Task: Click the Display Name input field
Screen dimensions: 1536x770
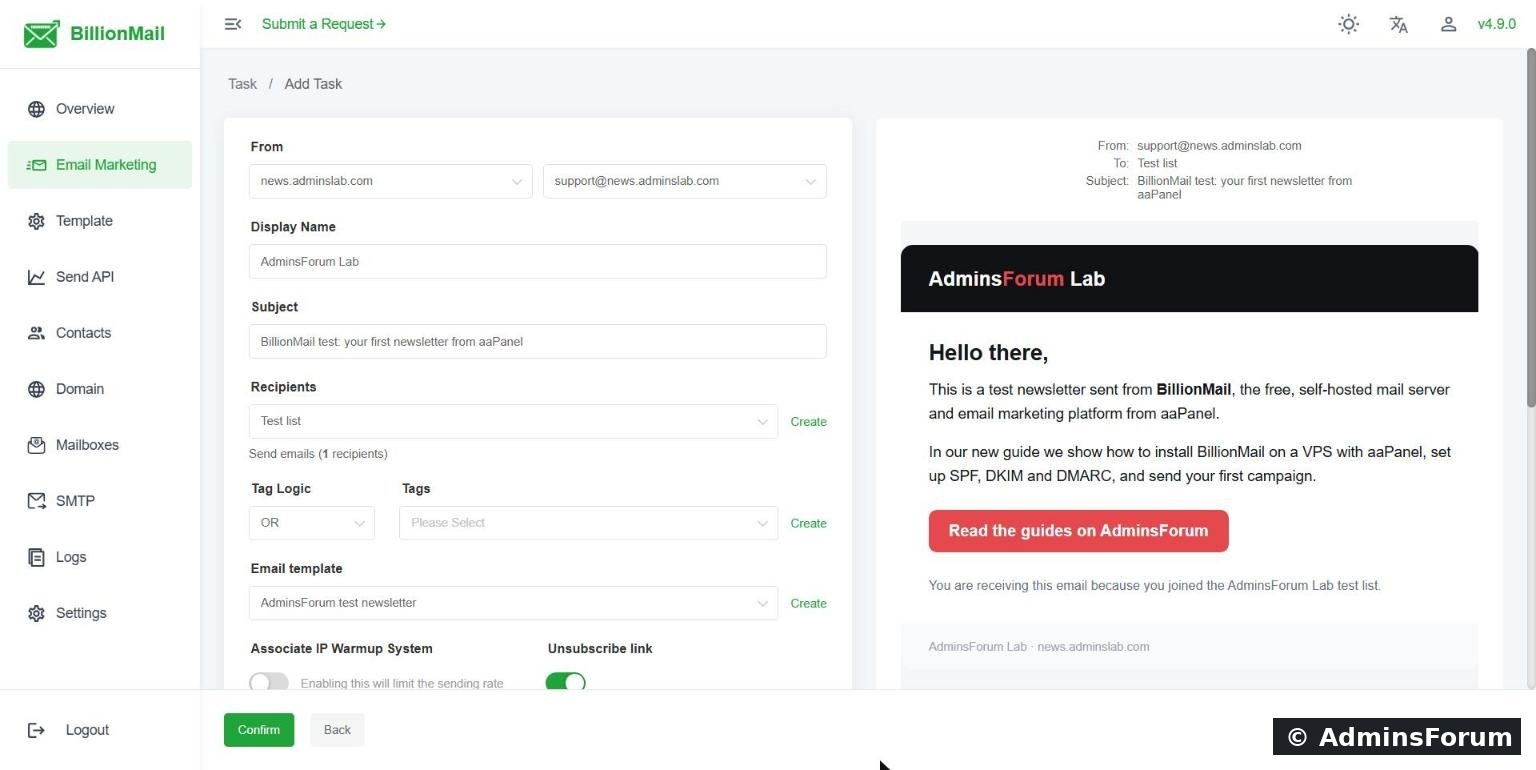Action: tap(538, 261)
